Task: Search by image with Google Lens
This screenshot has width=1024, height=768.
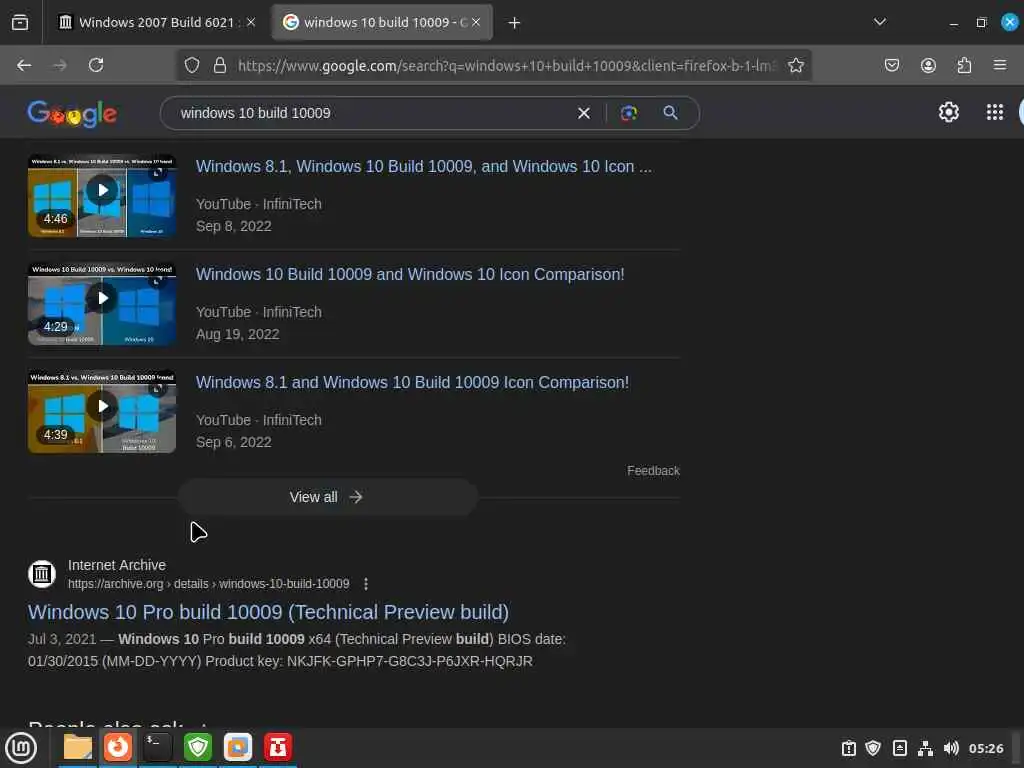Action: [x=629, y=114]
